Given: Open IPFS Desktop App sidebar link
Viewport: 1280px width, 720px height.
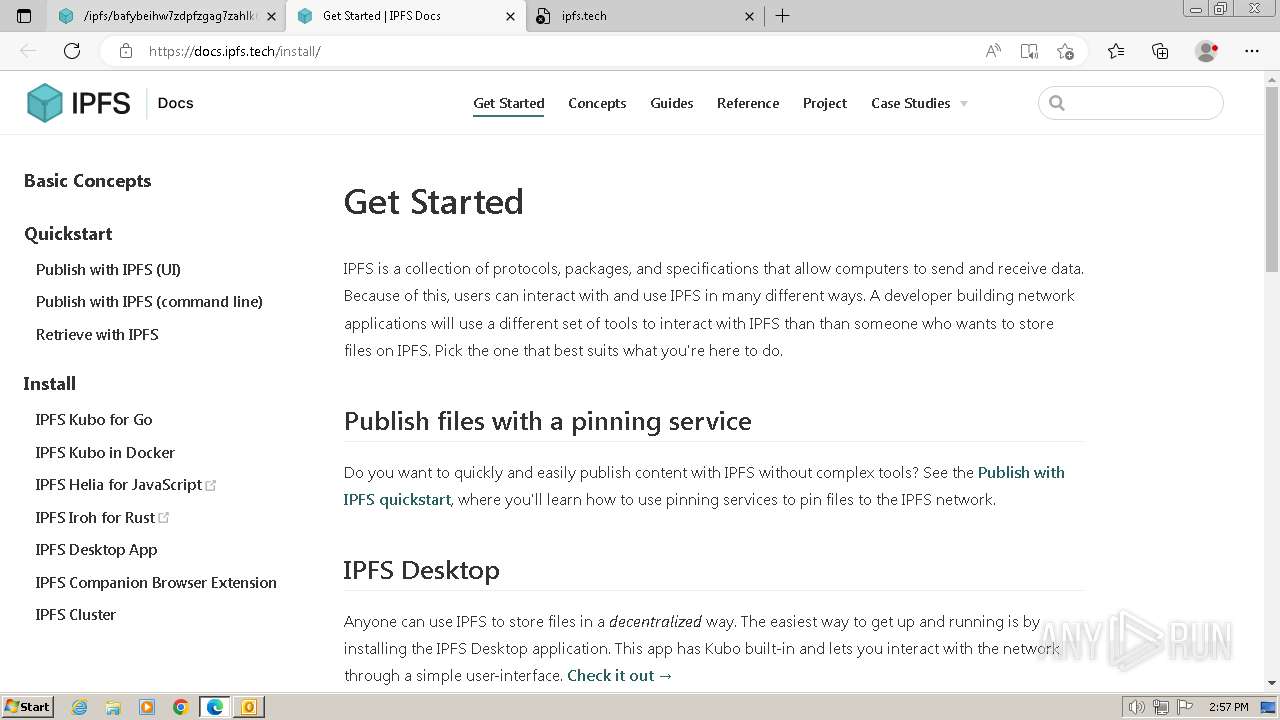Looking at the screenshot, I should 96,550.
